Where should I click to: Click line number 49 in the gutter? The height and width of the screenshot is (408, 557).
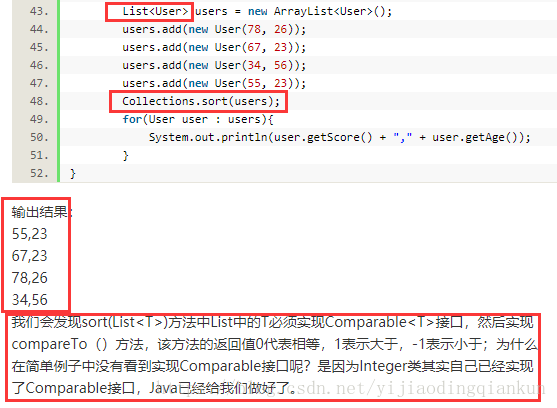(39, 120)
